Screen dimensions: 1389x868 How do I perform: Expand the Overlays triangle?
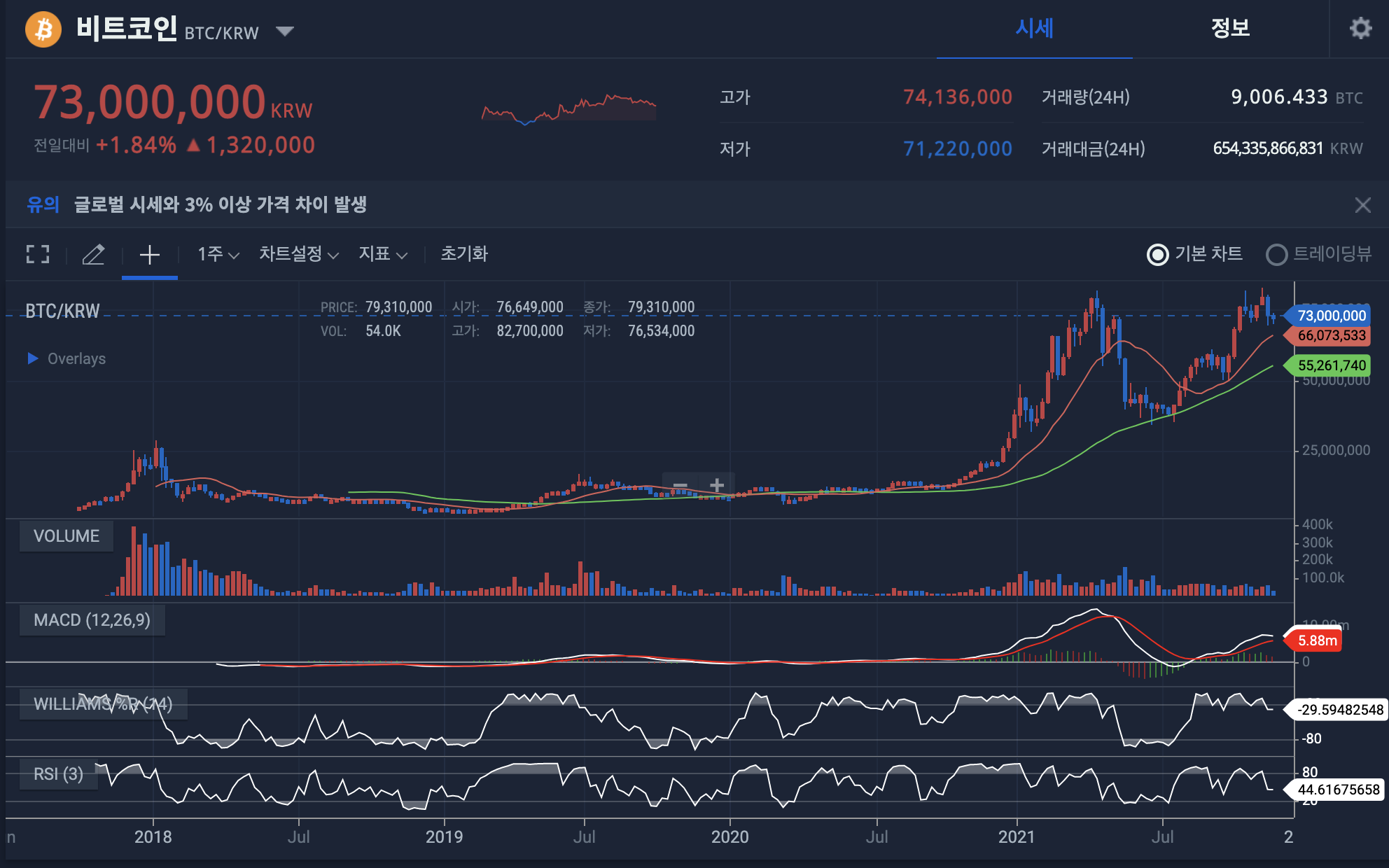[x=32, y=358]
